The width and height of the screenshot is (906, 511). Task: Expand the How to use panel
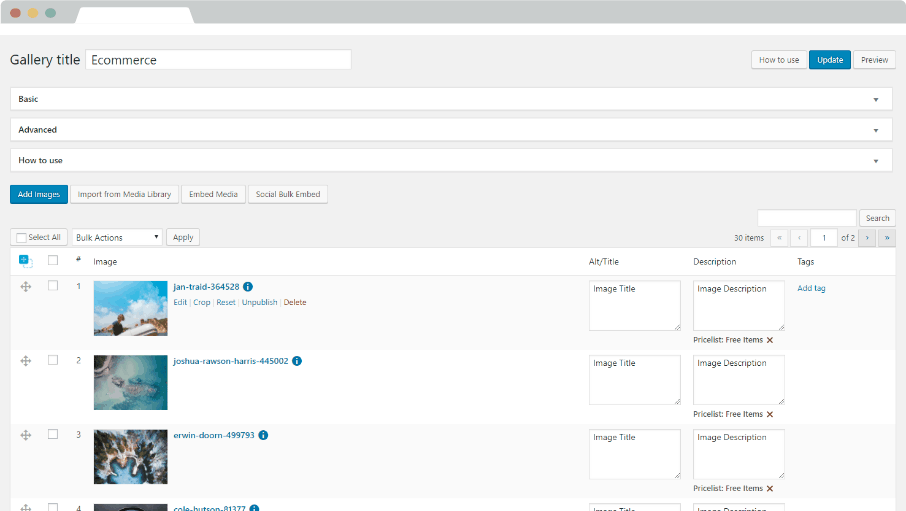coord(451,161)
